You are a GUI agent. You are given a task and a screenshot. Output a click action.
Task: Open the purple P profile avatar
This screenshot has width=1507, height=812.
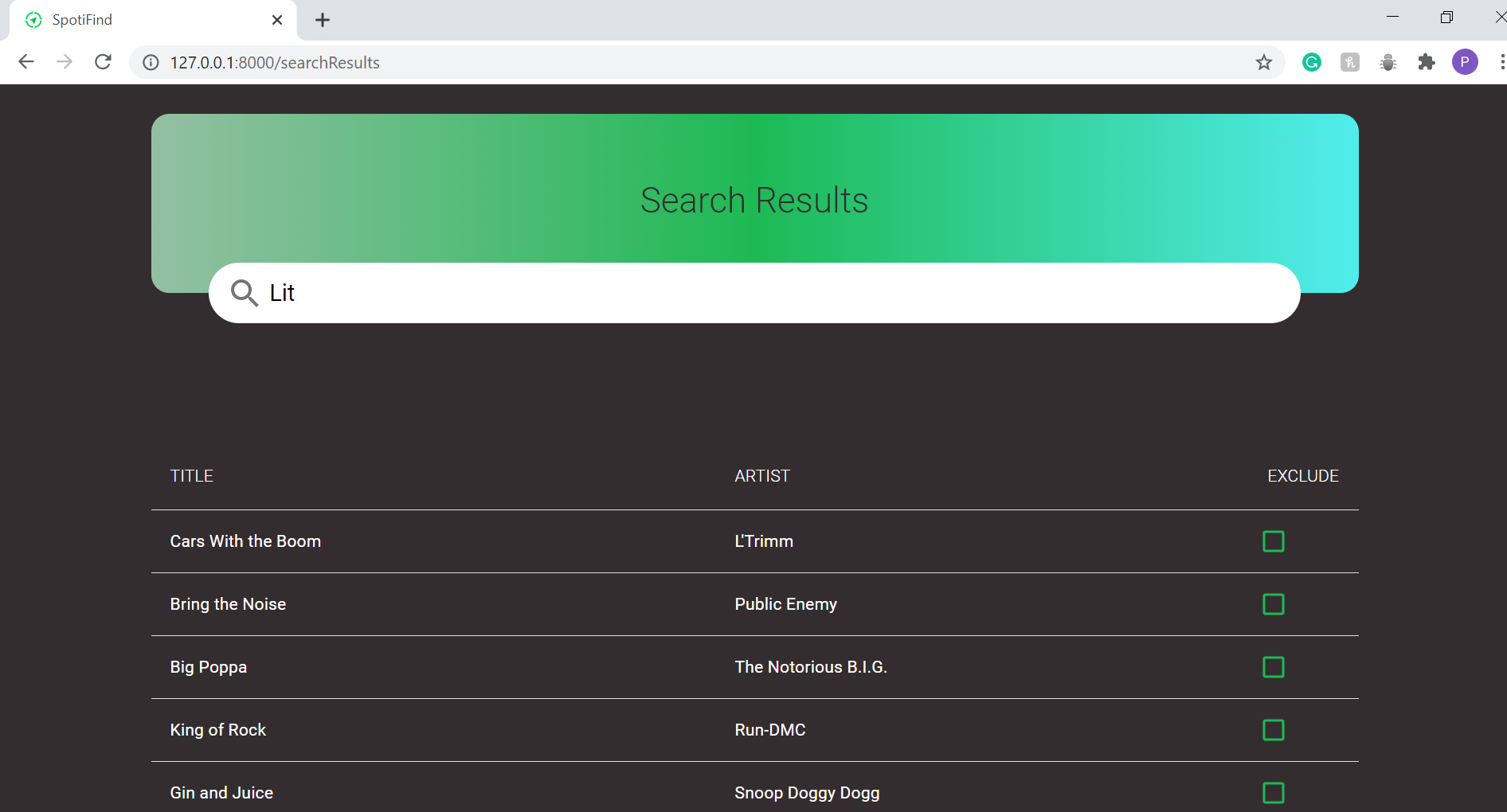click(x=1465, y=62)
